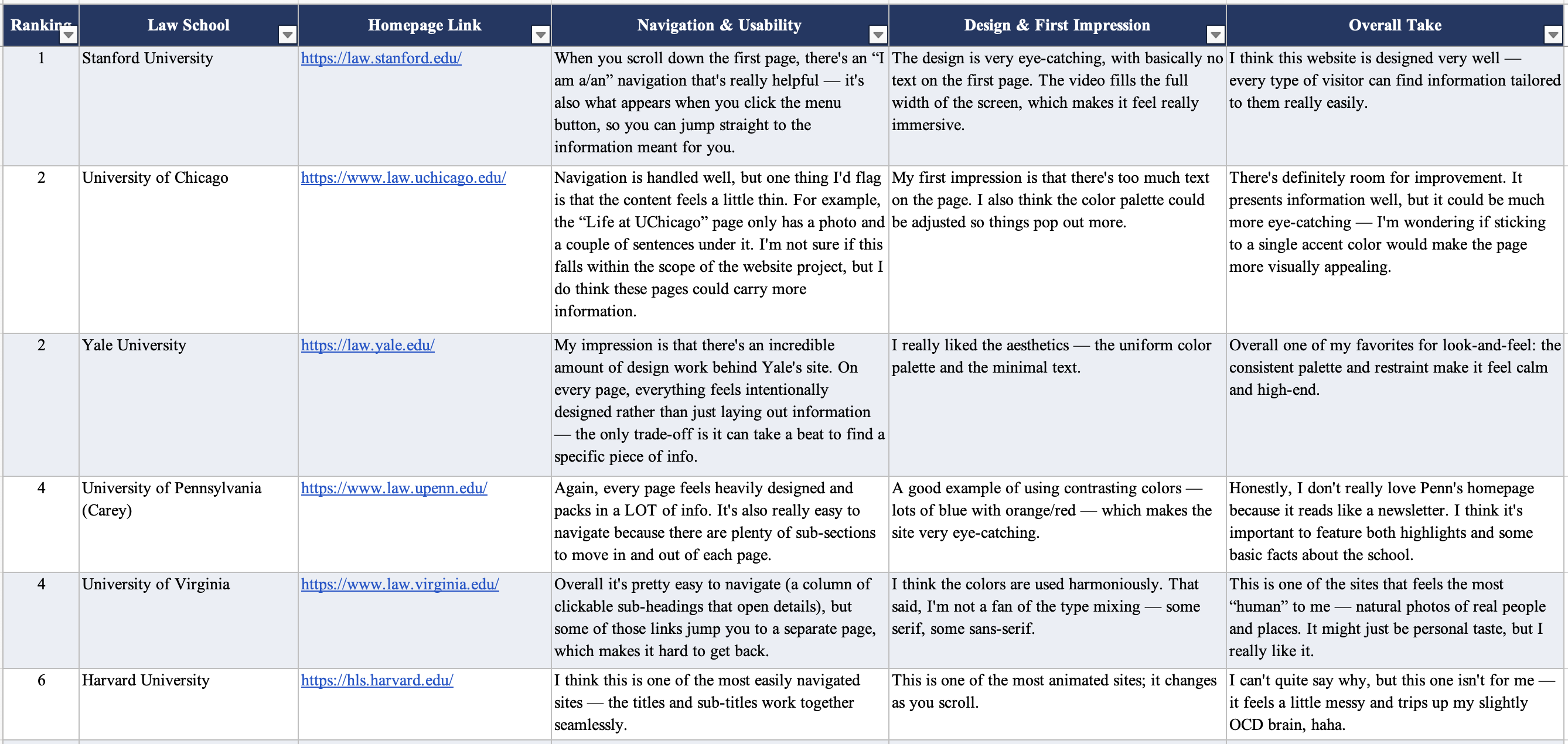Select the University of Chicago cell
1568x744 pixels.
pyautogui.click(x=189, y=250)
